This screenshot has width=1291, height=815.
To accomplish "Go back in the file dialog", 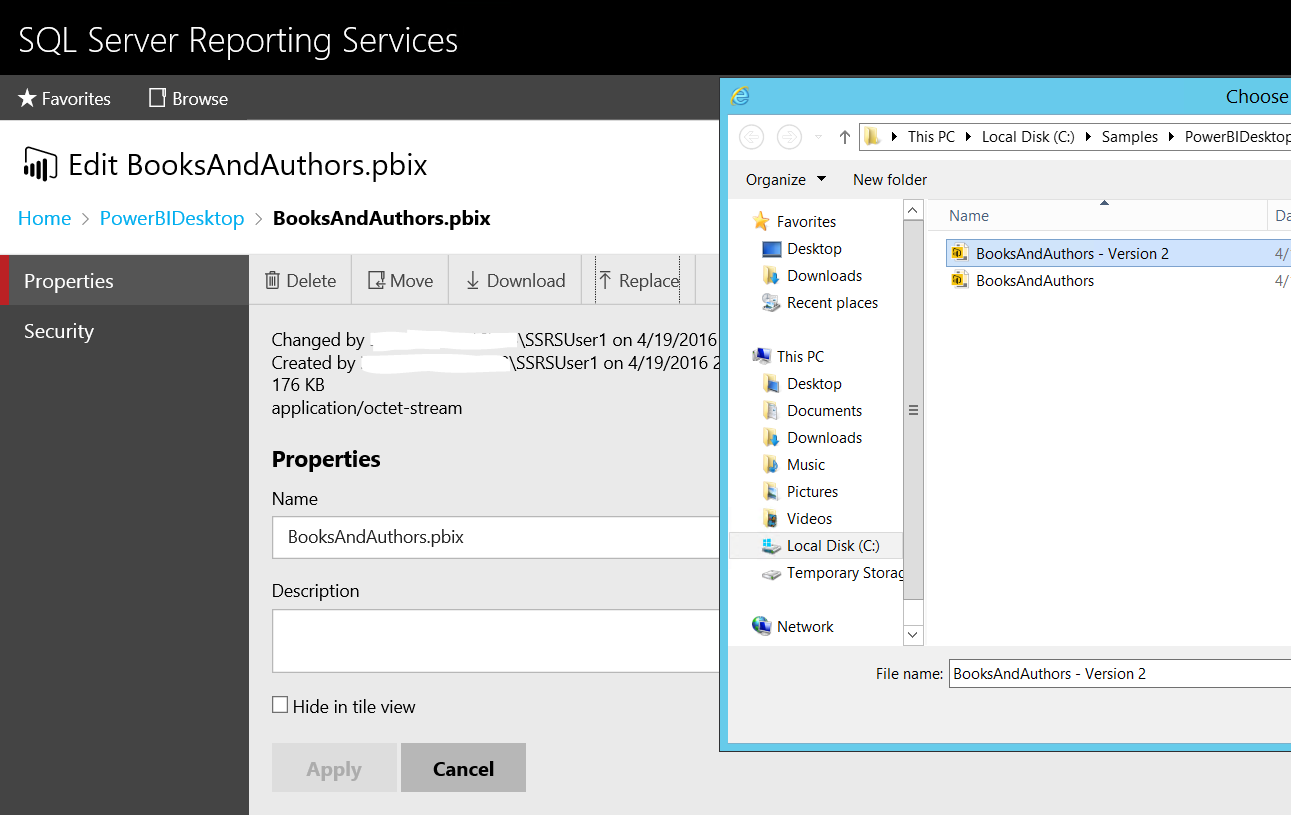I will (x=752, y=136).
